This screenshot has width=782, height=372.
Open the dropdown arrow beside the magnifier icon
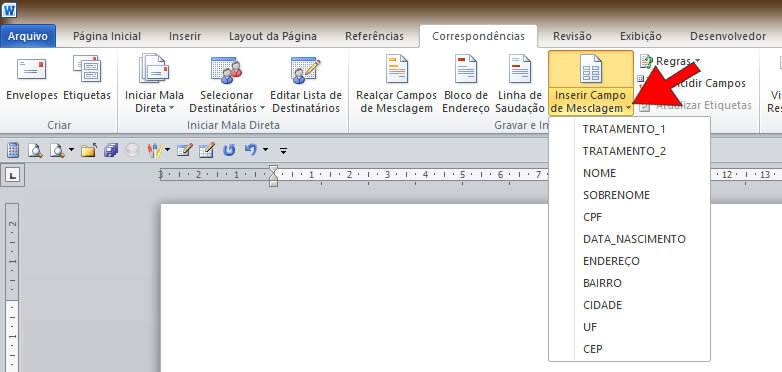(71, 150)
